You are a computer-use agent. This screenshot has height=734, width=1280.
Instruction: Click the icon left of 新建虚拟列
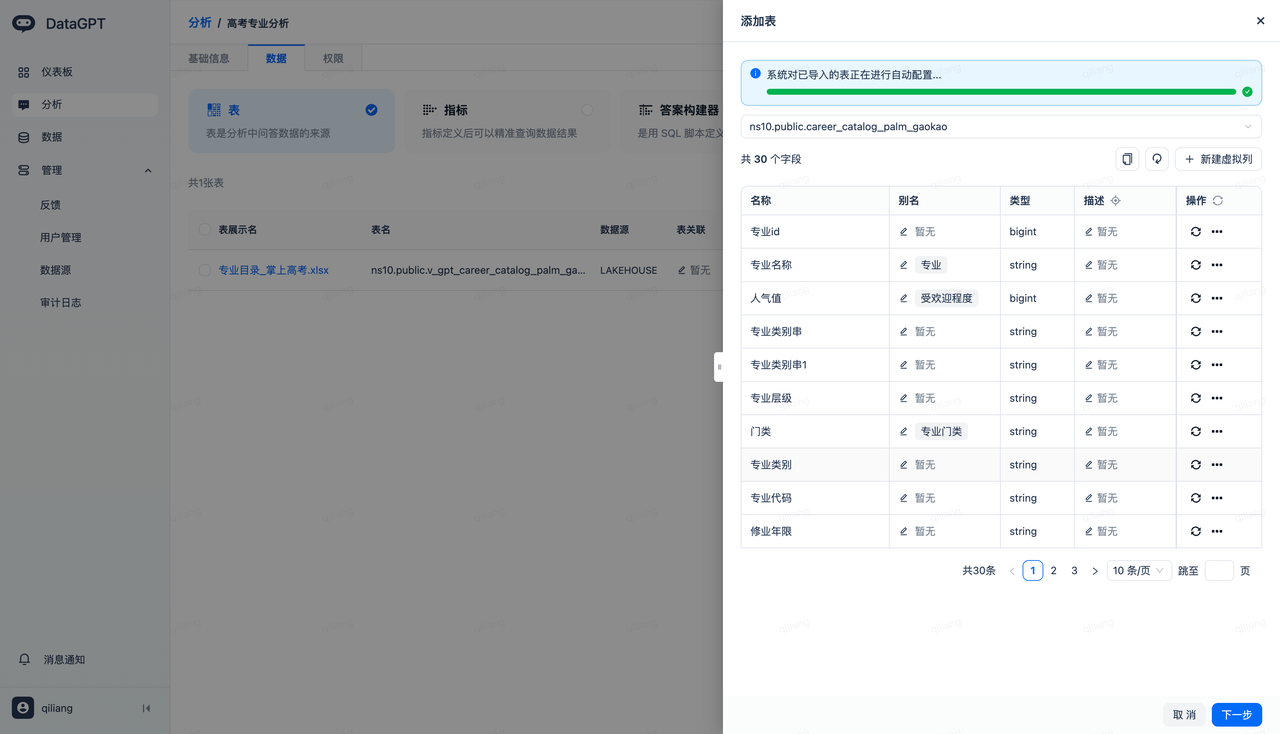(1157, 159)
